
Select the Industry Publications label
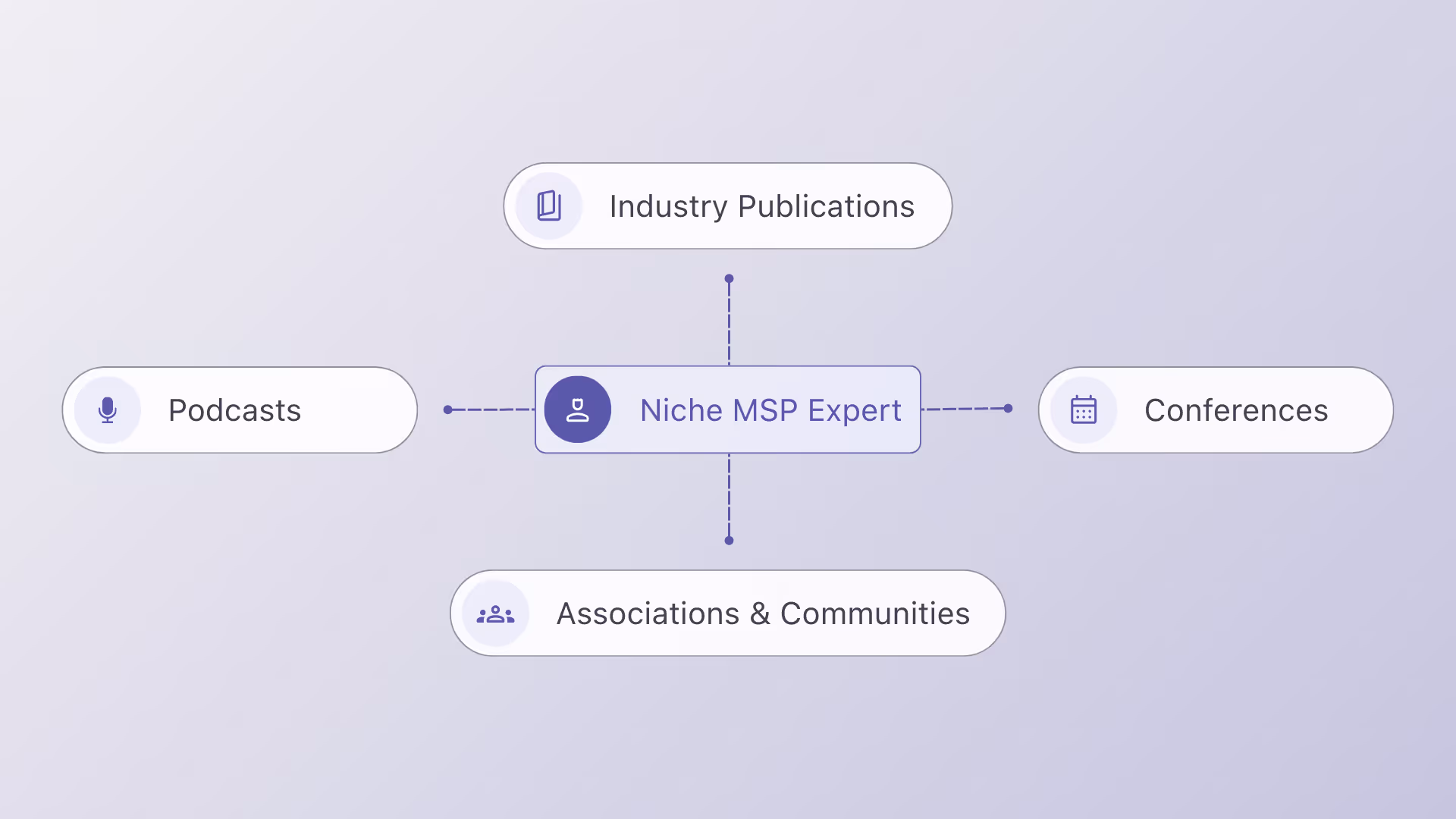(762, 206)
